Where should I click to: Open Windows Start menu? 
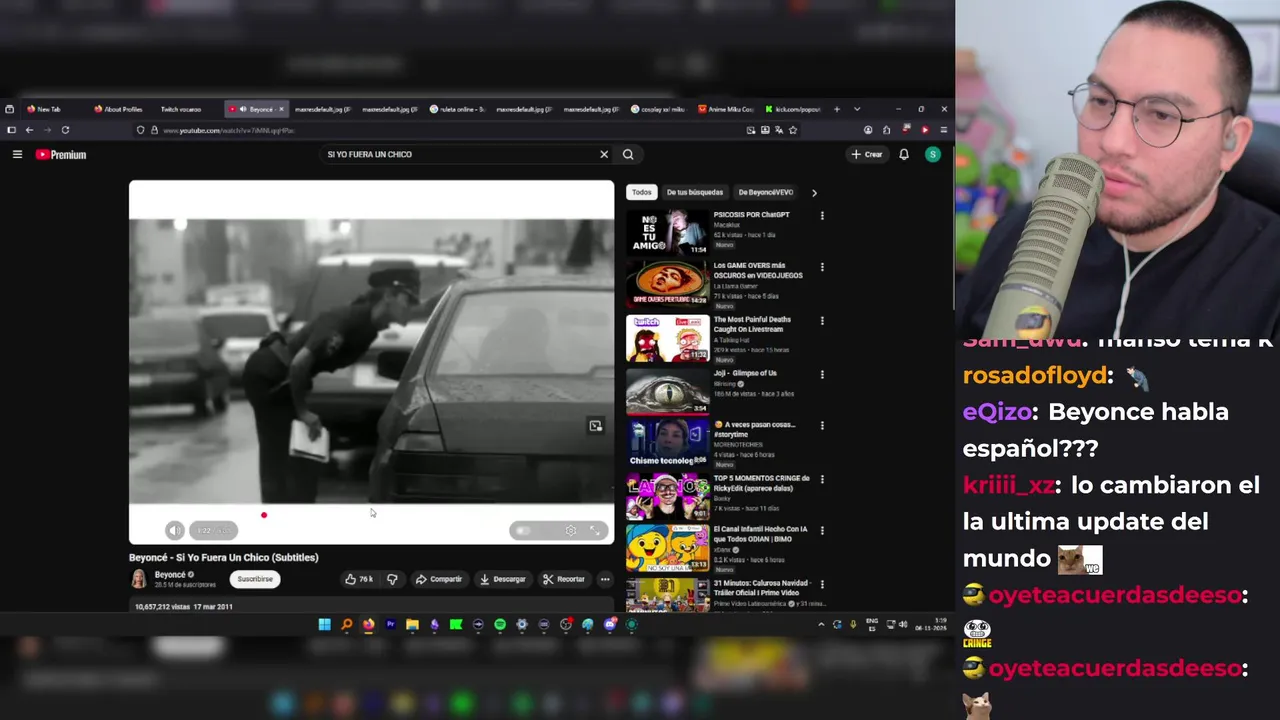click(x=324, y=625)
